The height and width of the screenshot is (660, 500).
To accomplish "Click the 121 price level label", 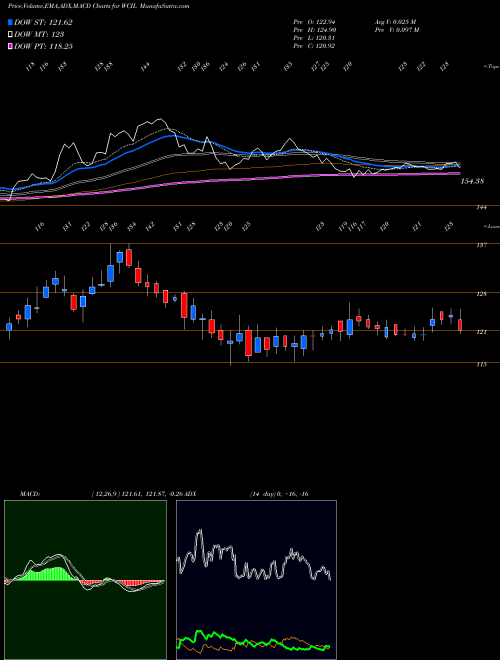I will (x=481, y=332).
